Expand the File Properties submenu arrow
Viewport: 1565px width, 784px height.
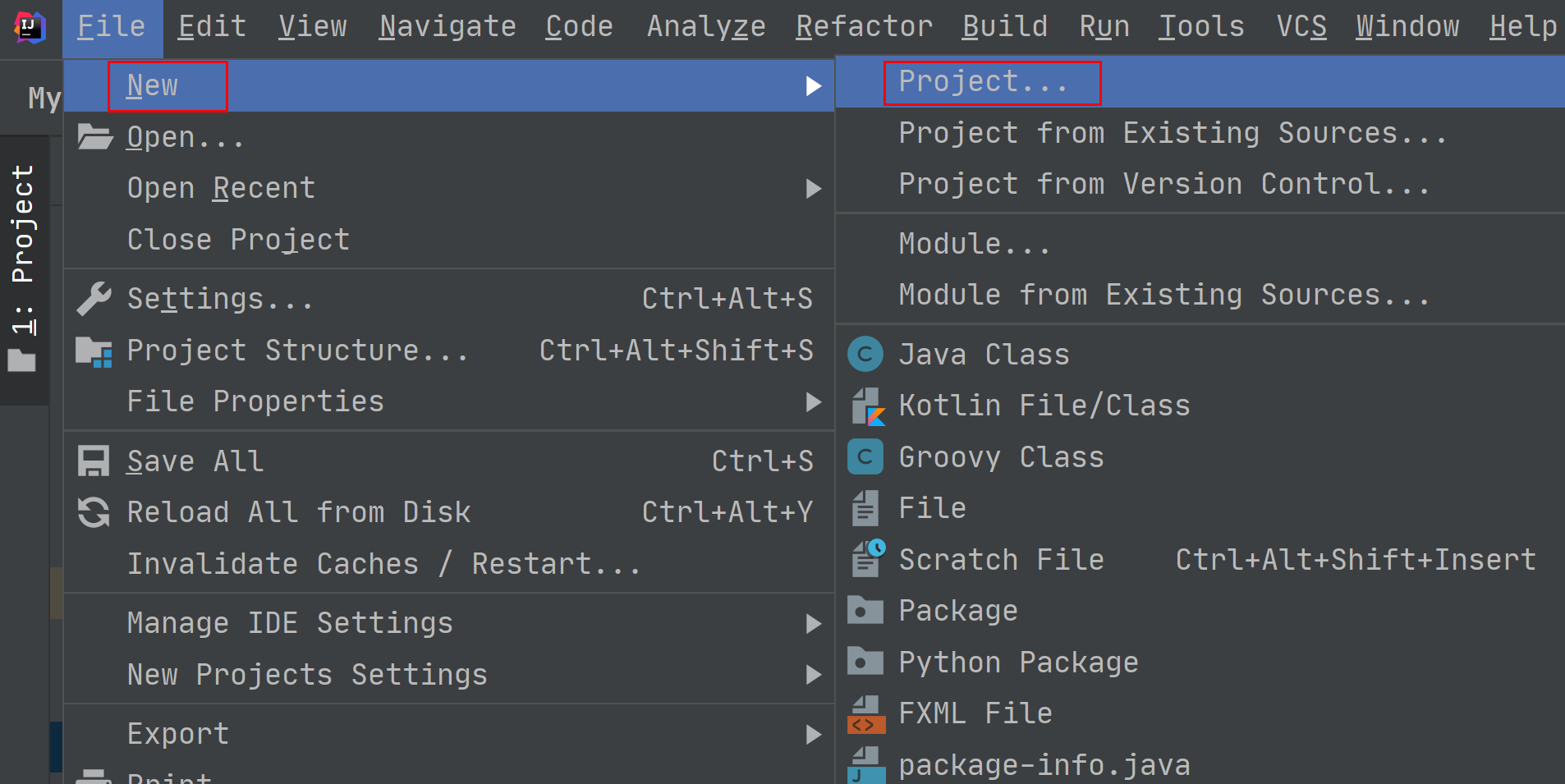click(813, 402)
